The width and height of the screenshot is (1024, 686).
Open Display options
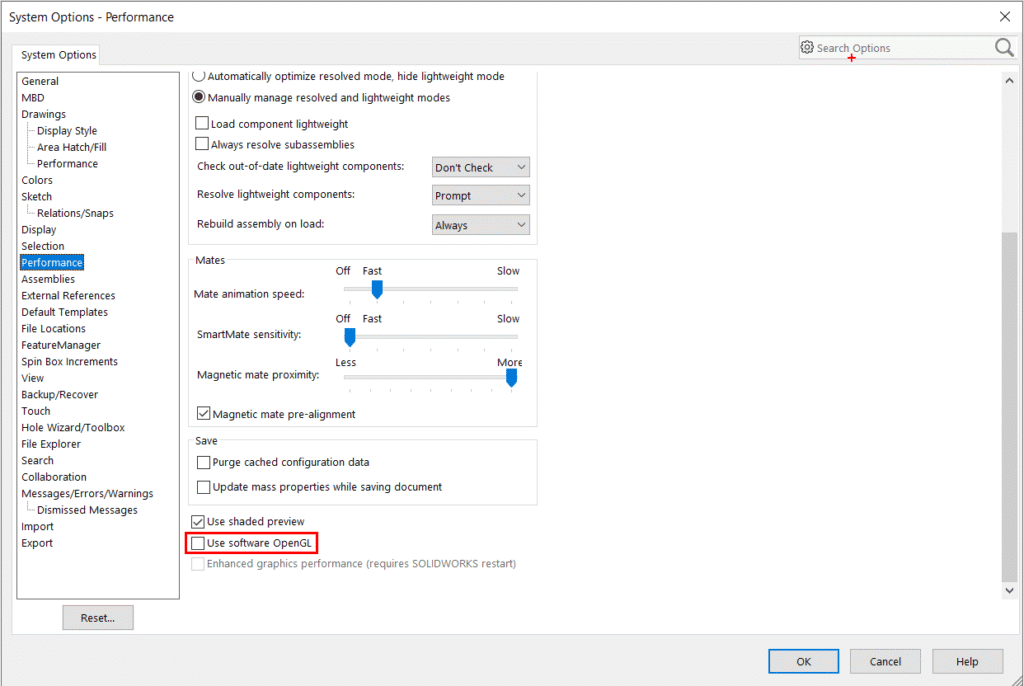click(39, 229)
